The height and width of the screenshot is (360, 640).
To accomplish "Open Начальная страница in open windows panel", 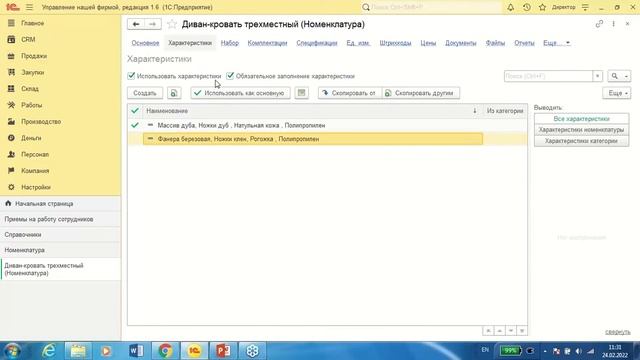I will 60,203.
